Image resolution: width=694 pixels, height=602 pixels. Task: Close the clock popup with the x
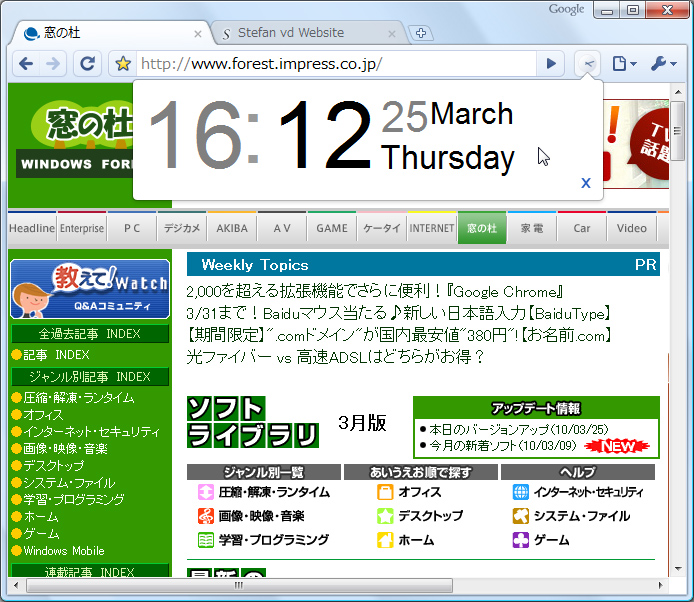tap(586, 183)
